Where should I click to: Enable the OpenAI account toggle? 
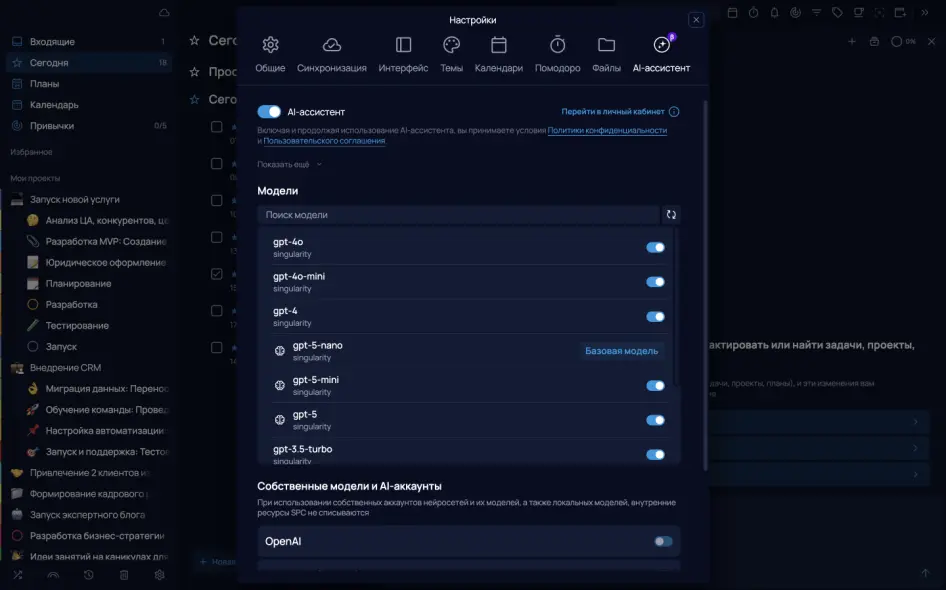[663, 541]
